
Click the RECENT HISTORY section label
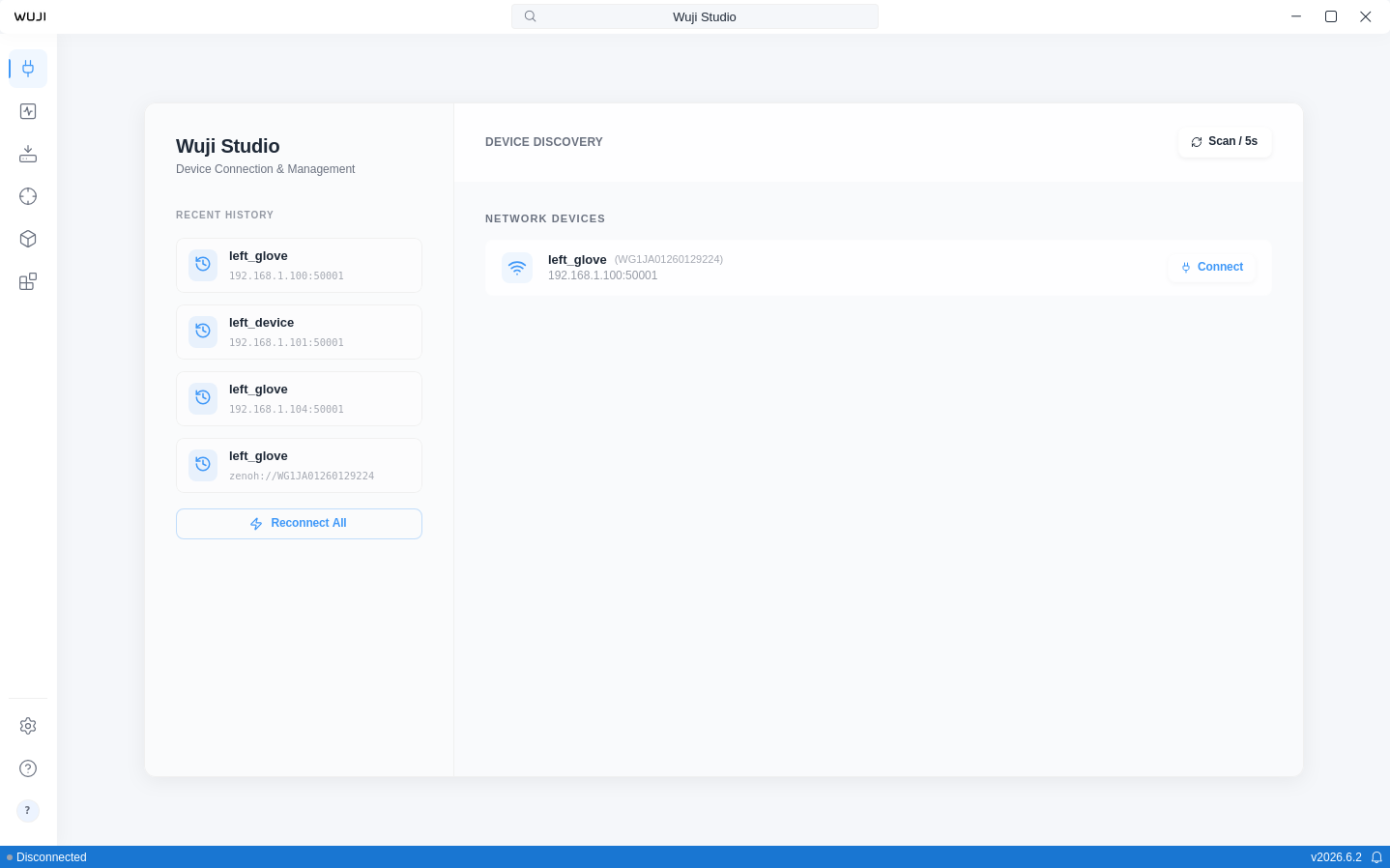[x=224, y=216]
